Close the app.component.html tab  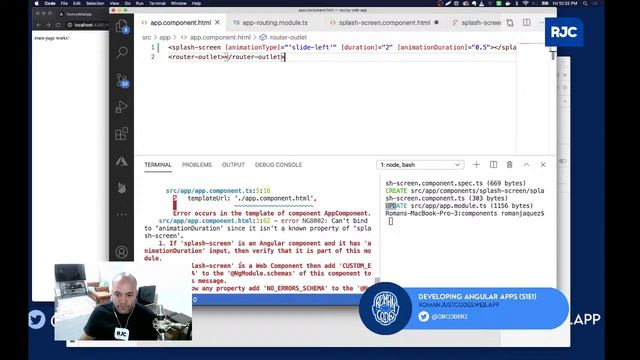pyautogui.click(x=218, y=22)
